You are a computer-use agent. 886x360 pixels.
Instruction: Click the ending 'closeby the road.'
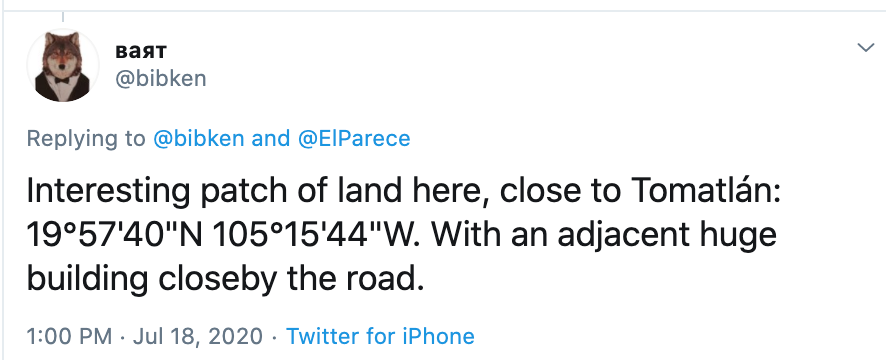(292, 279)
